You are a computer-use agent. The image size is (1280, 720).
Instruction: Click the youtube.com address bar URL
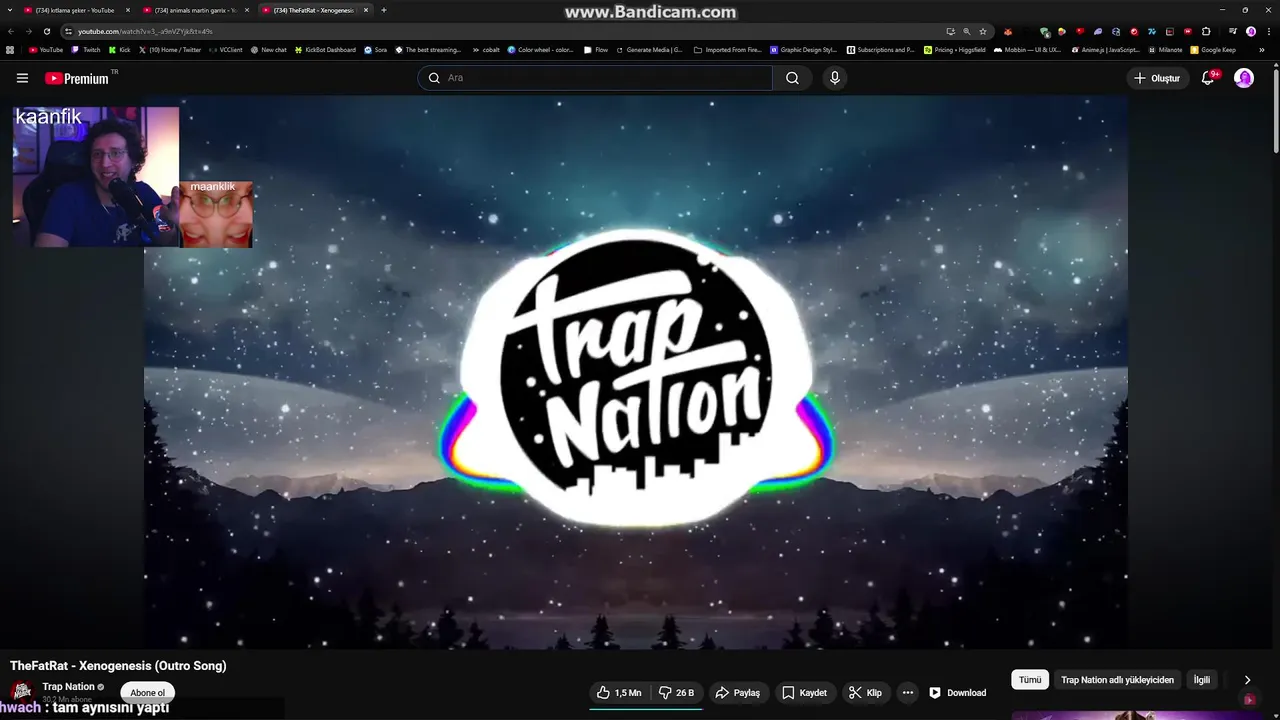[145, 31]
